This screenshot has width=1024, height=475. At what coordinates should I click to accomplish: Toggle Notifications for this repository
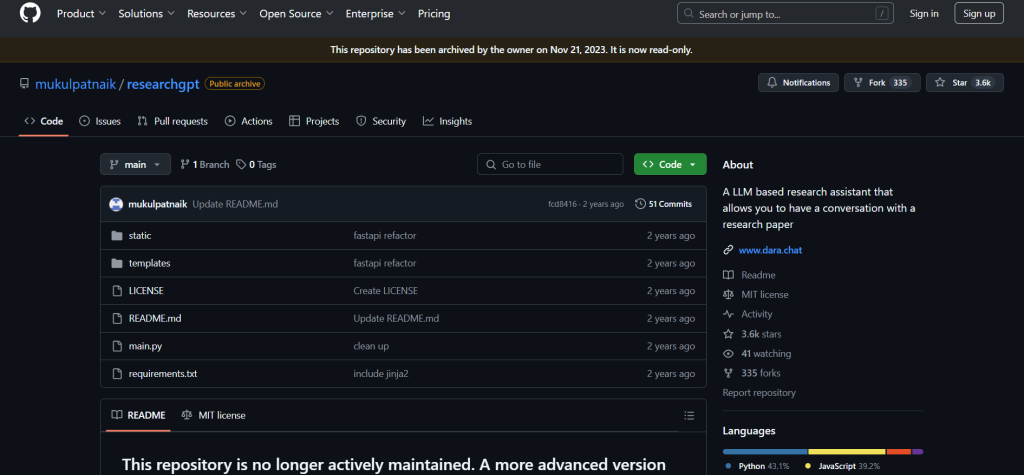(796, 83)
